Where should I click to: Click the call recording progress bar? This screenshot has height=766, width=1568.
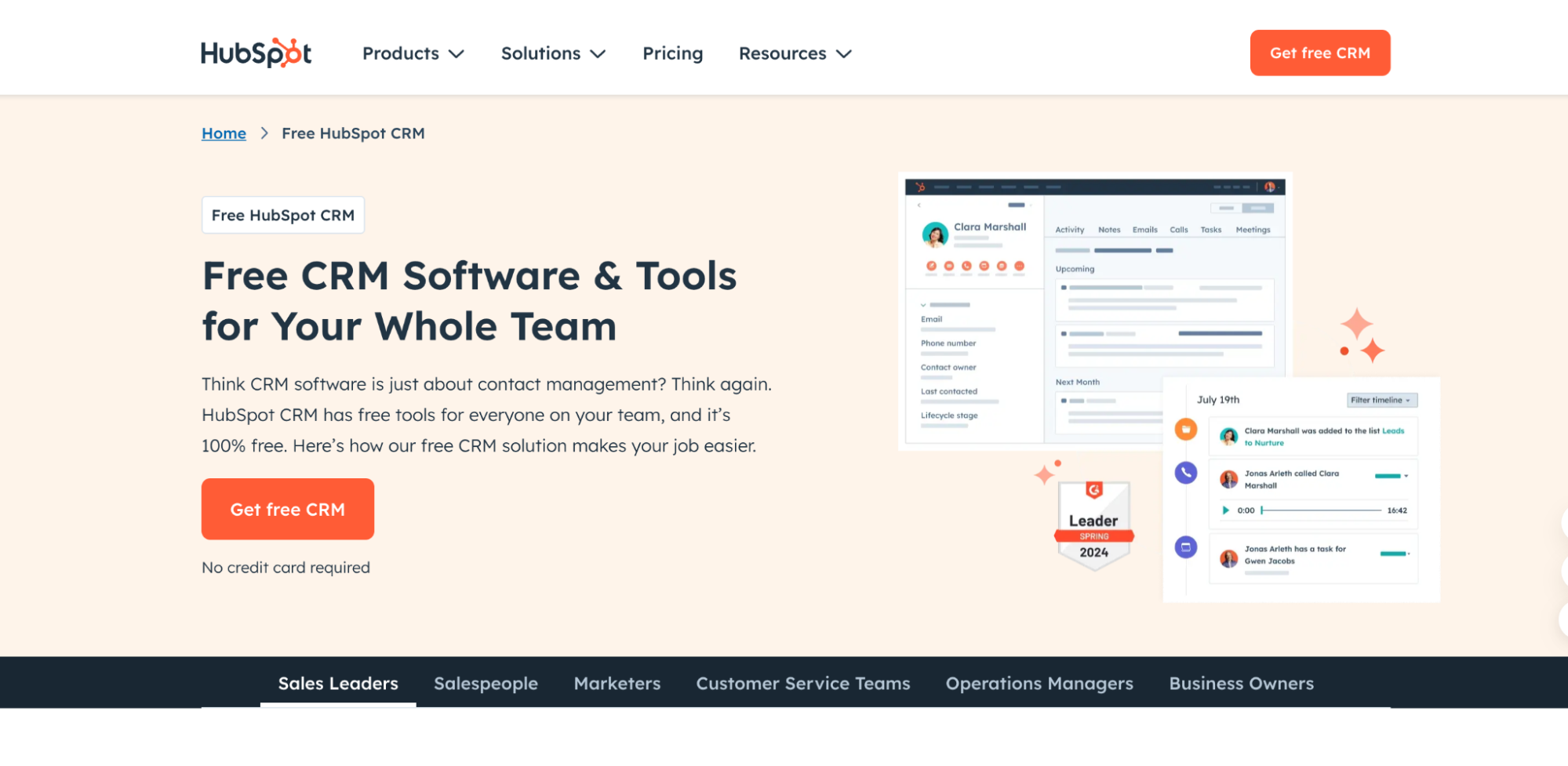[1322, 510]
